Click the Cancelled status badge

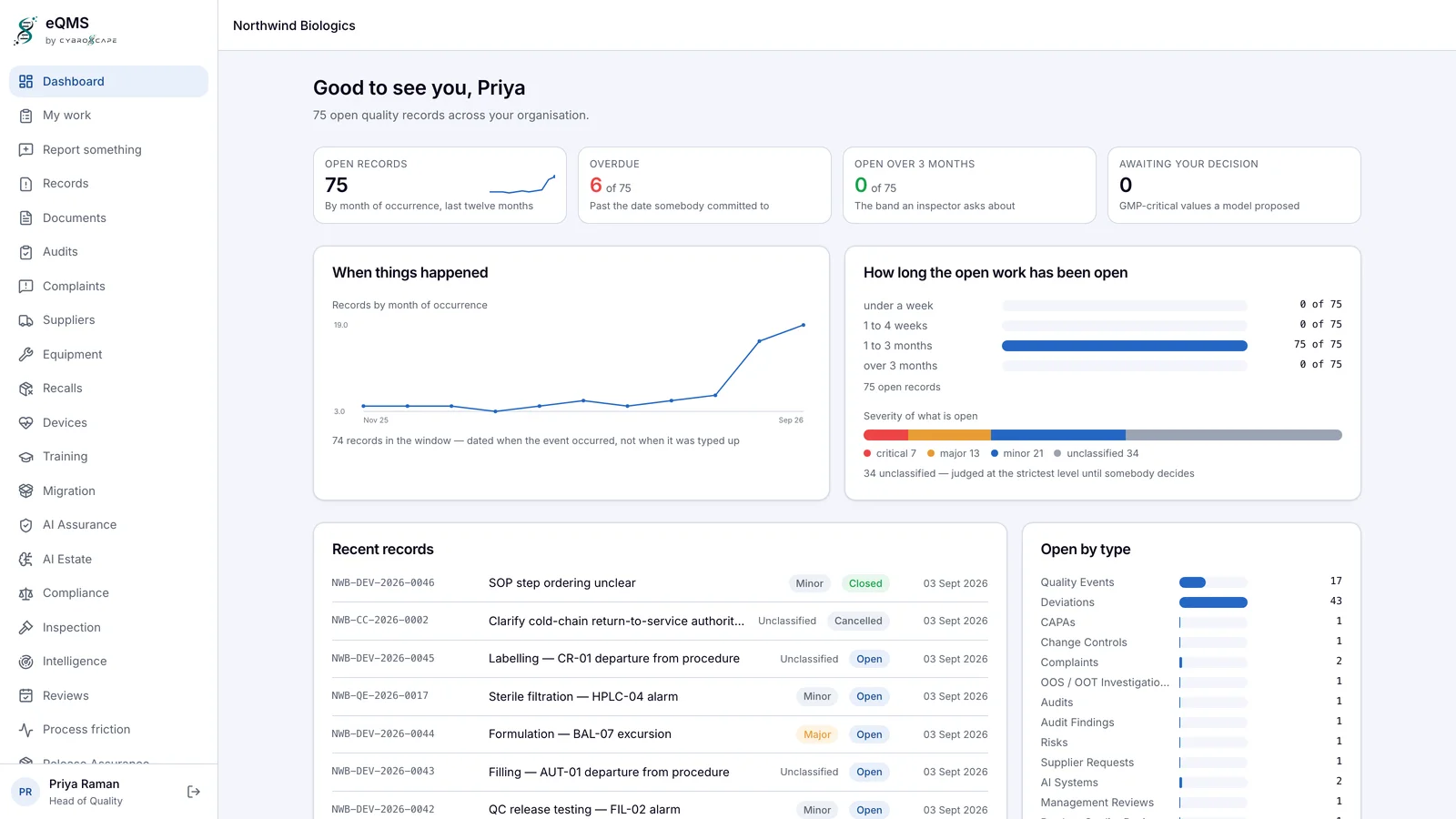858,622
